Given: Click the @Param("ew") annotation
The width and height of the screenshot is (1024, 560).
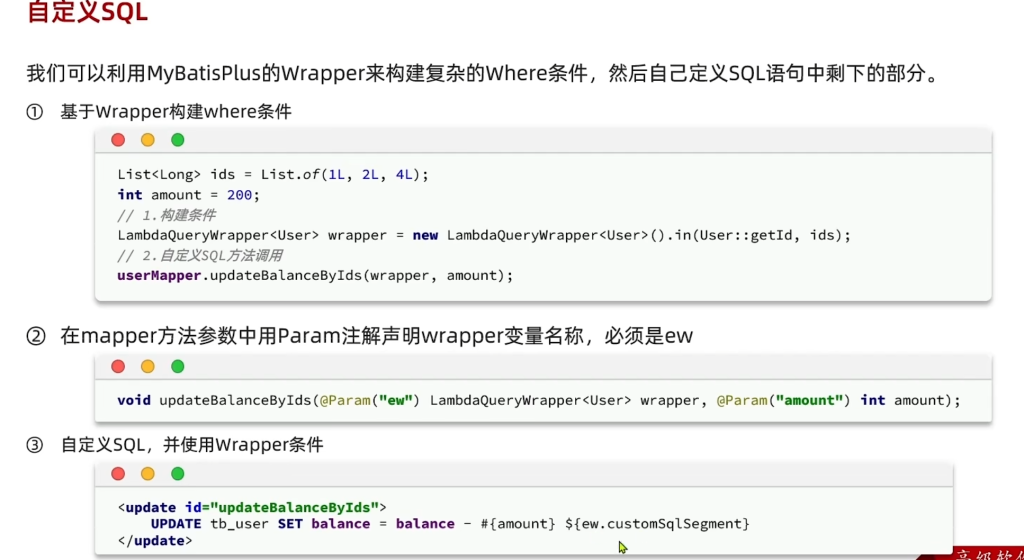Looking at the screenshot, I should click(x=369, y=400).
